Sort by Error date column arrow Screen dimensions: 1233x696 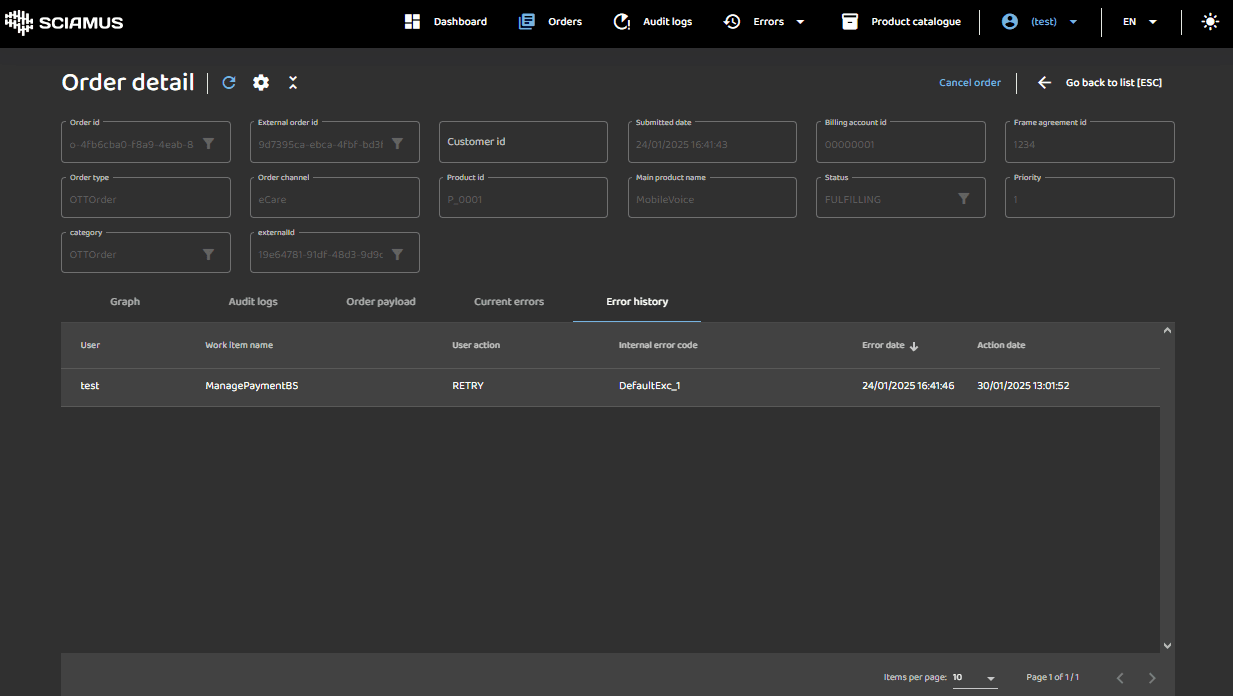[914, 346]
